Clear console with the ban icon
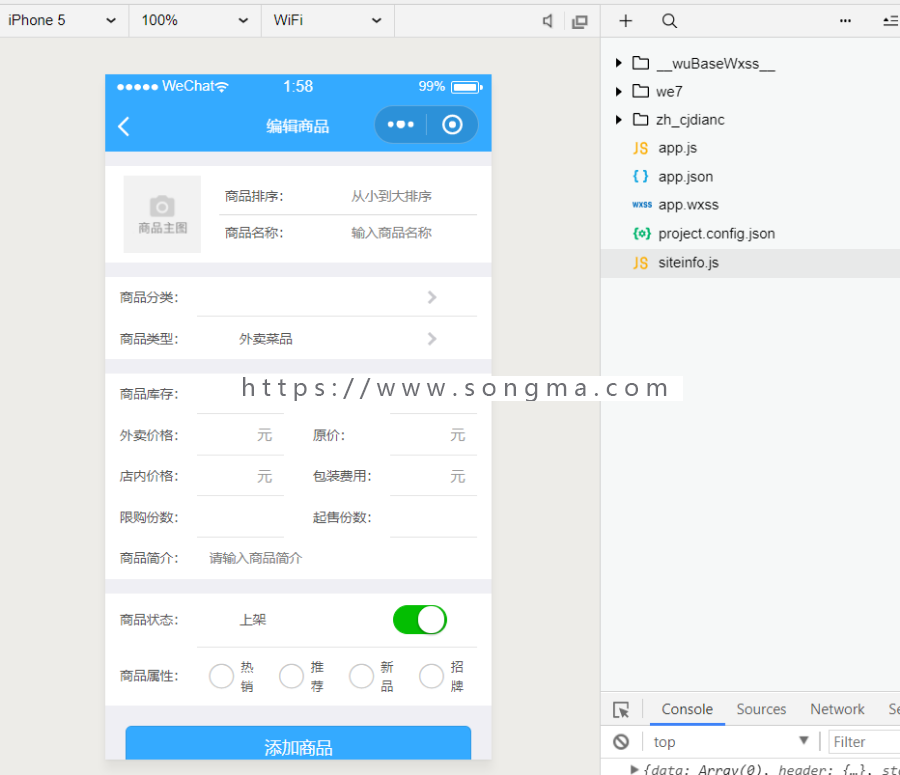 pos(621,742)
